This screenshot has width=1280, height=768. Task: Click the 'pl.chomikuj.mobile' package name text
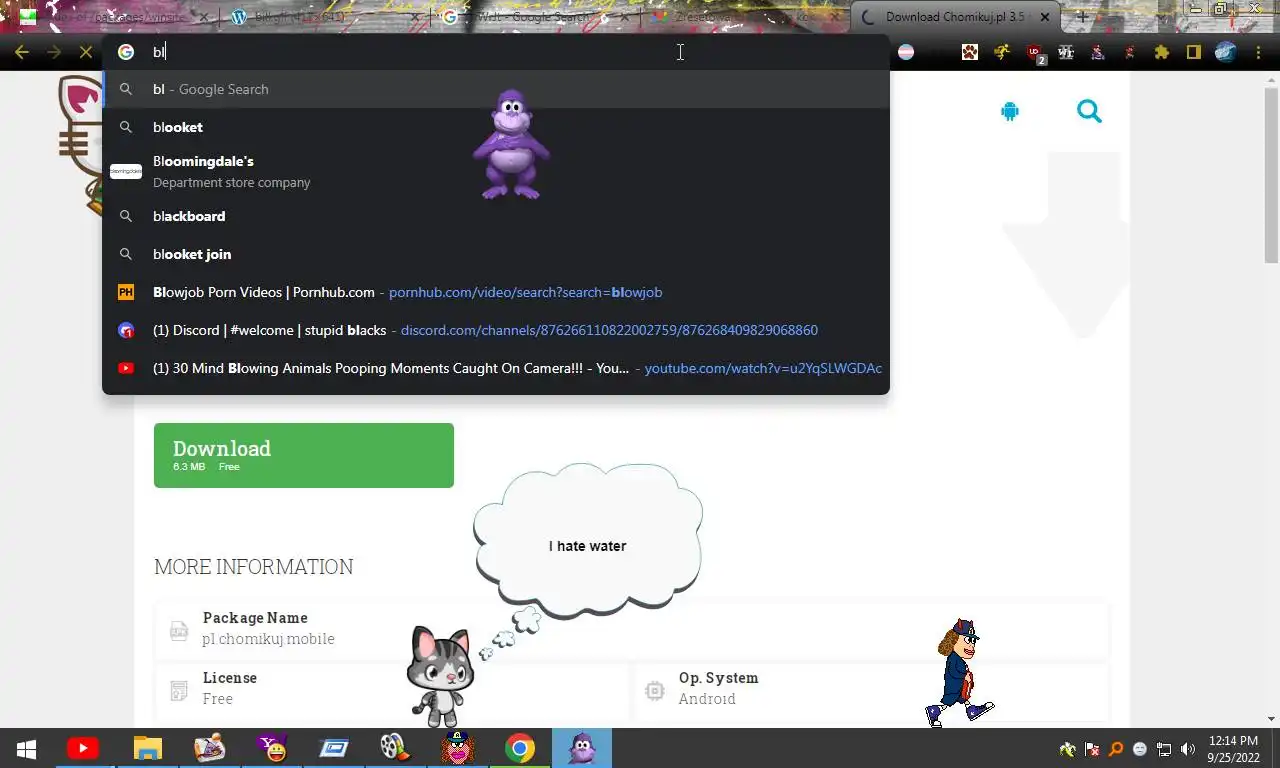click(x=268, y=639)
